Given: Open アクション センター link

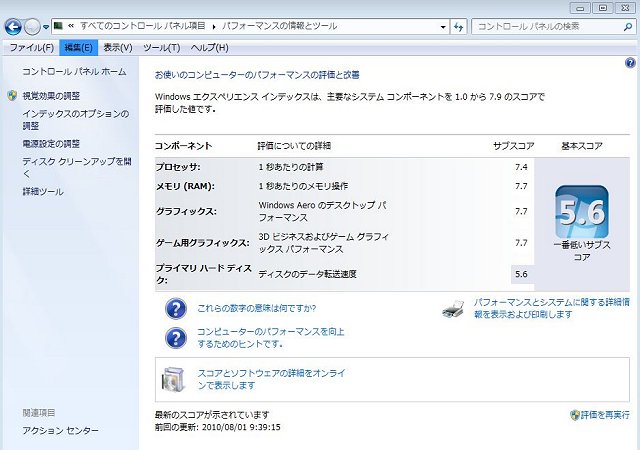Looking at the screenshot, I should (60, 430).
